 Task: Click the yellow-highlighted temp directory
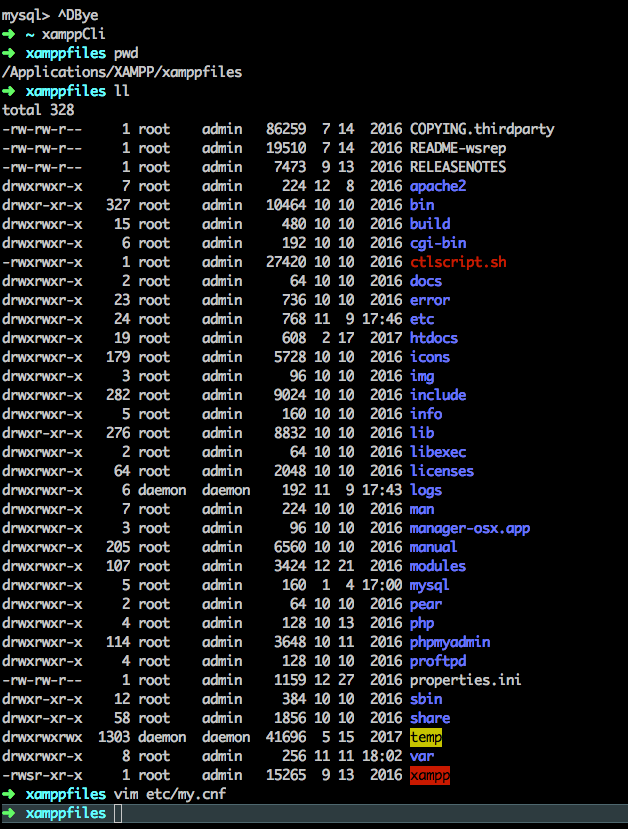[426, 737]
